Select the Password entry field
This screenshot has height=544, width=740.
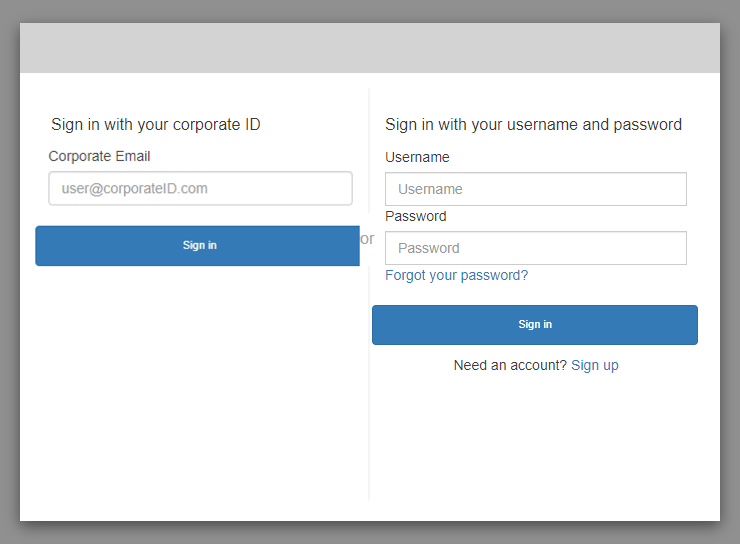pyautogui.click(x=535, y=248)
